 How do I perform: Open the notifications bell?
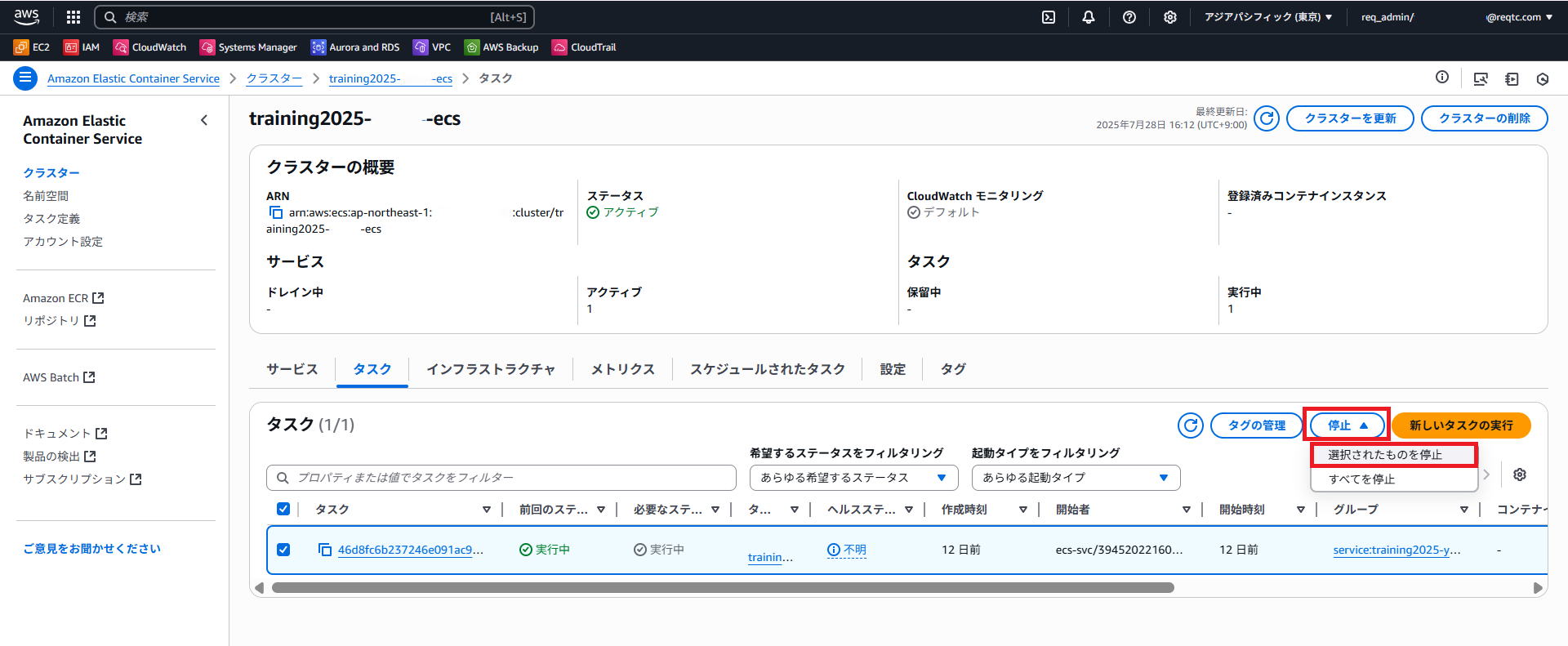1089,17
